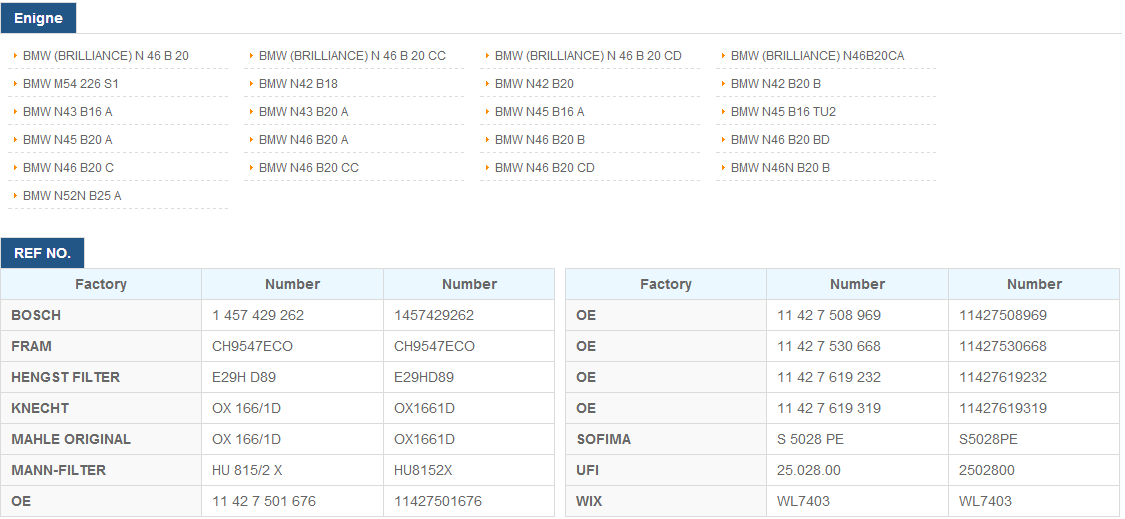The height and width of the screenshot is (519, 1125).
Task: Select the MAHLE ORIGINAL factory cell
Action: [101, 439]
